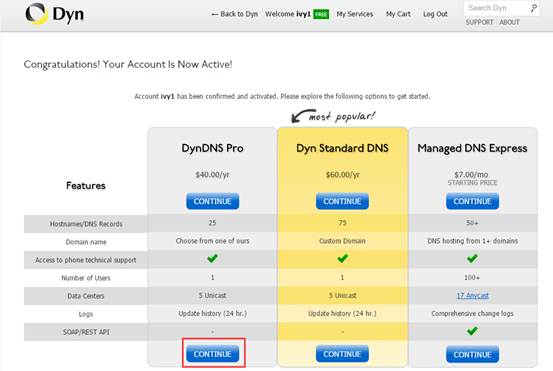The height and width of the screenshot is (371, 553).
Task: Click the $60.00/yr price
Action: (342, 175)
